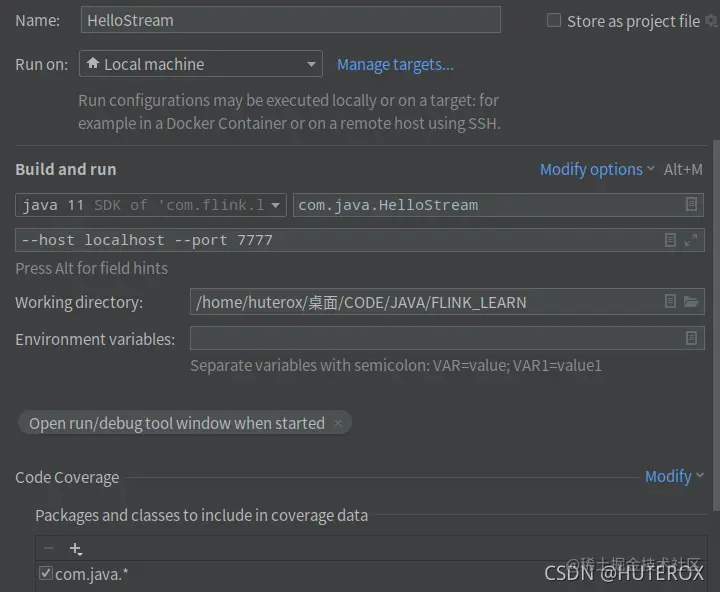
Task: Click the Name field containing HelloStream
Action: click(291, 20)
